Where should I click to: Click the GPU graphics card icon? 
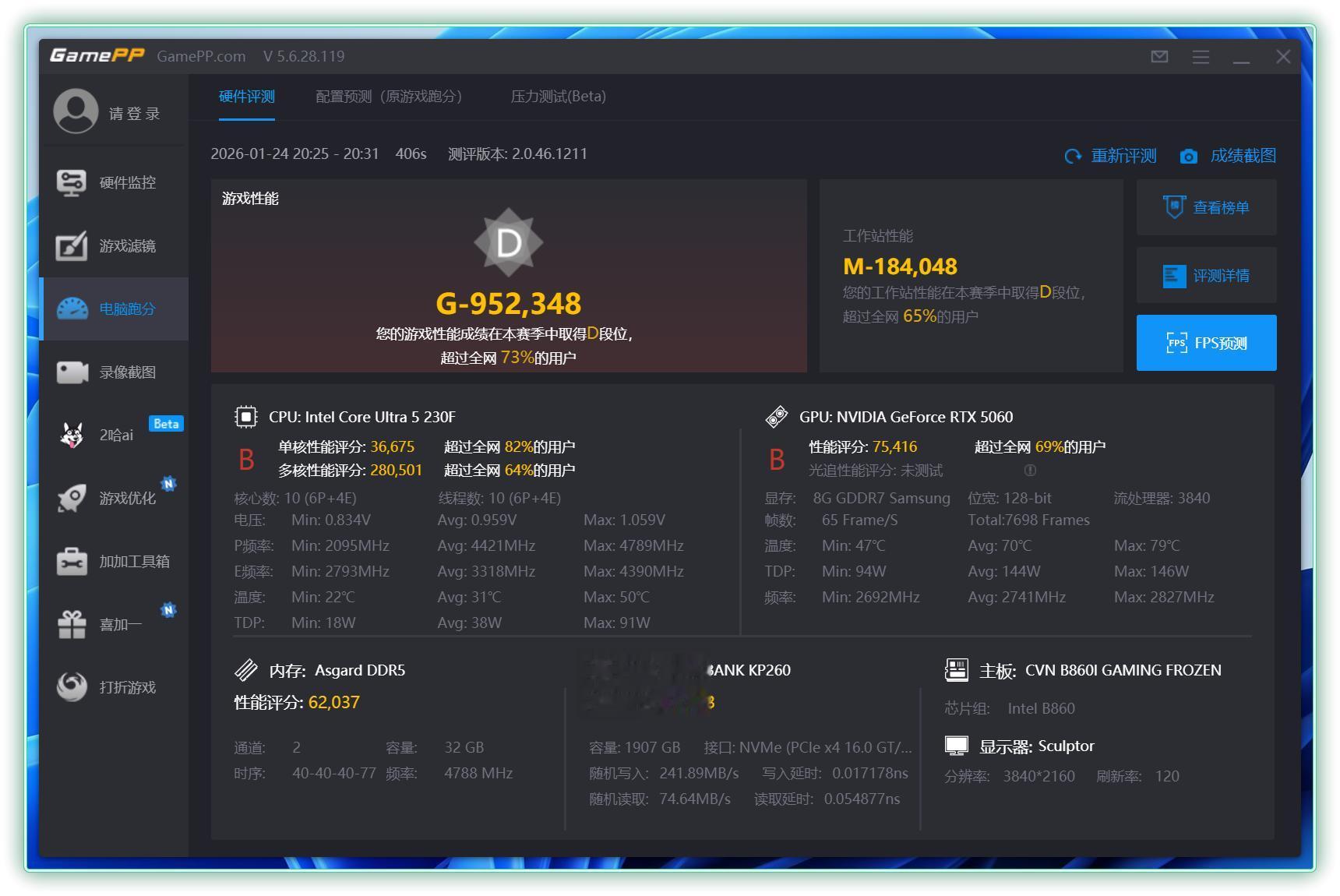777,417
